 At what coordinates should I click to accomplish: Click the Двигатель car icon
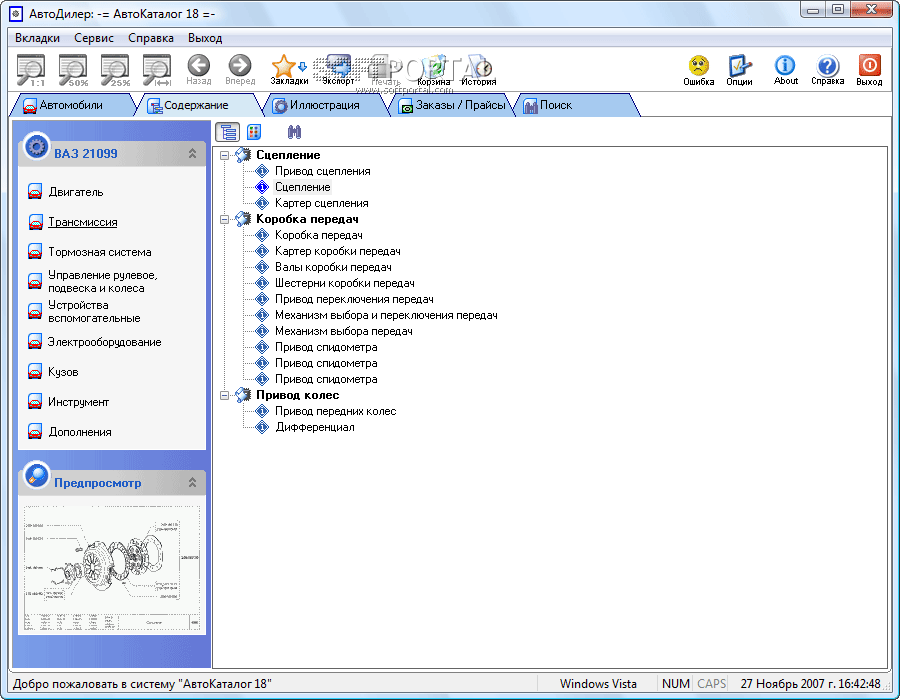click(35, 192)
